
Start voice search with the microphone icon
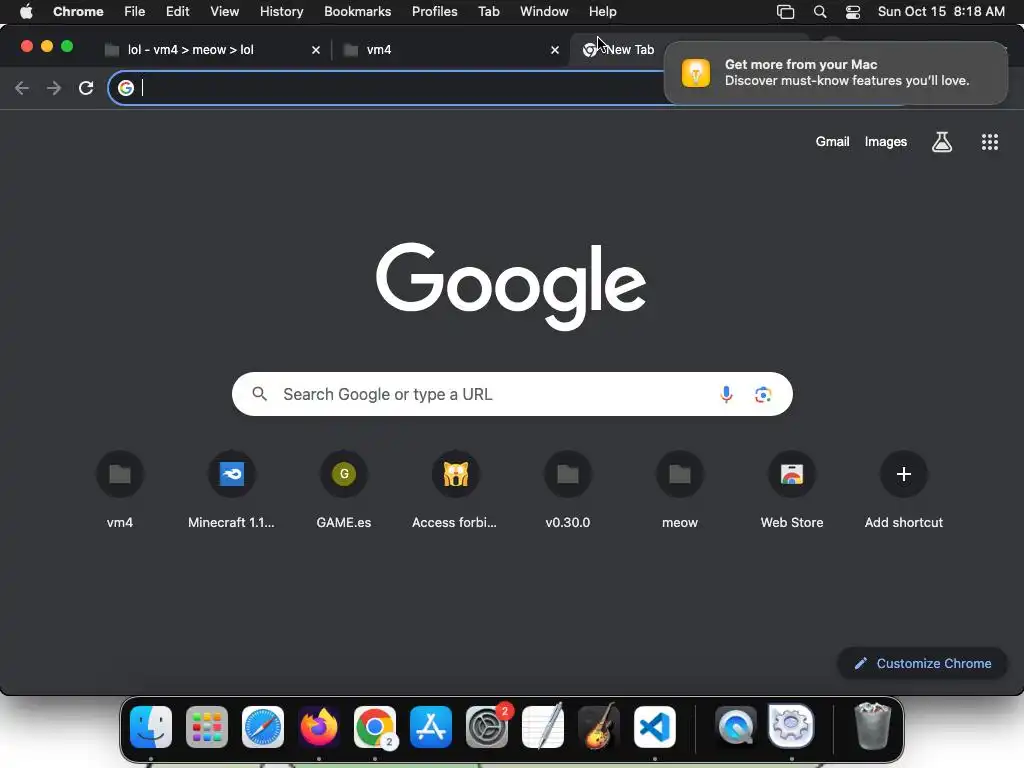pyautogui.click(x=726, y=394)
